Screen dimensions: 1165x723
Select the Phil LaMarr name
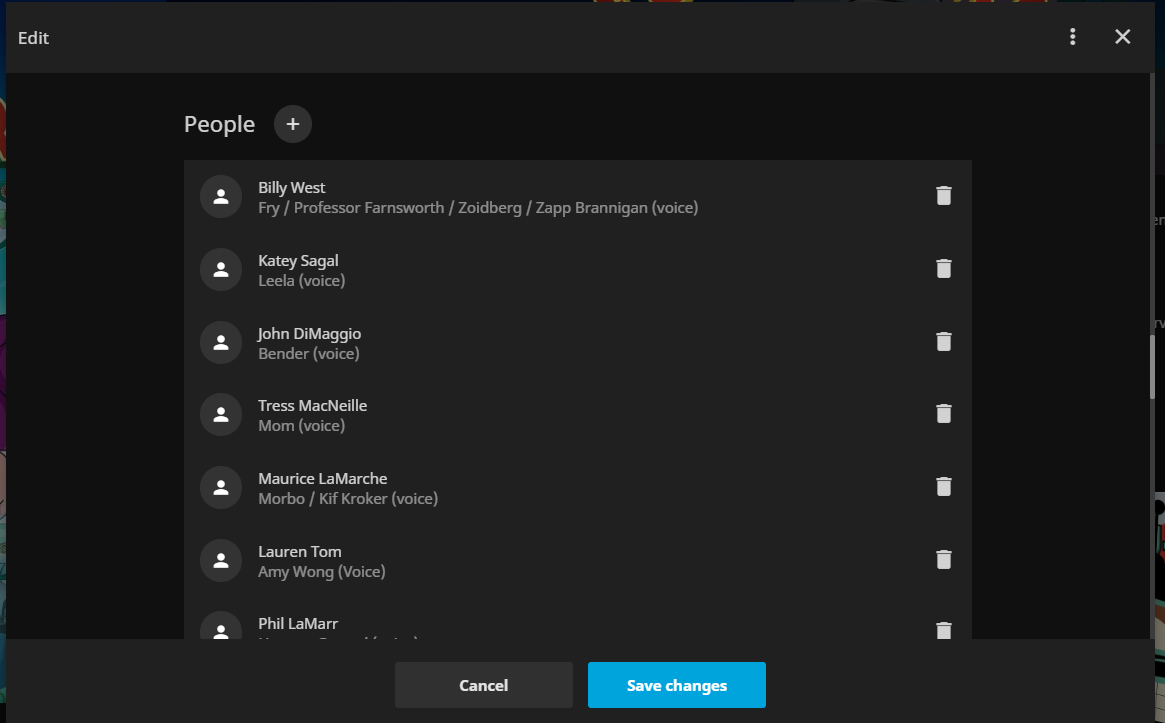coord(298,624)
